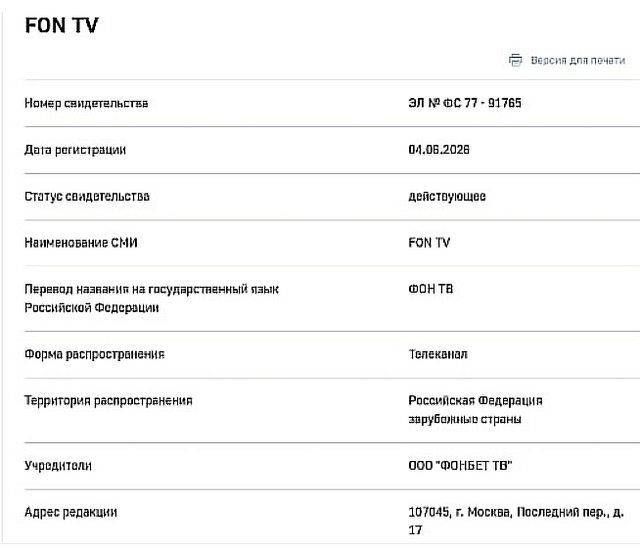Click the 'Дата регистрации' label
640x548 pixels.
pyautogui.click(x=75, y=150)
